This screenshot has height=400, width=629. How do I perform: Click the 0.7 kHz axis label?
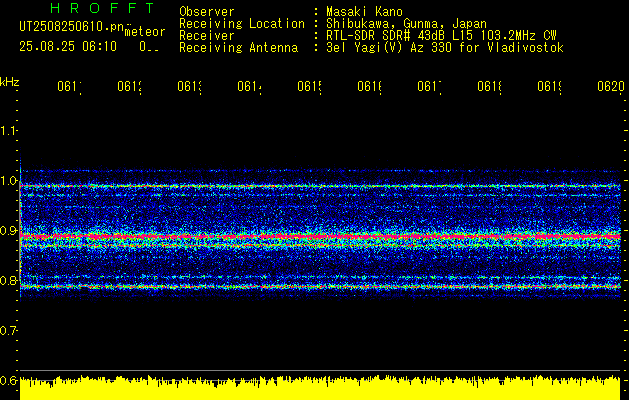click(x=8, y=330)
